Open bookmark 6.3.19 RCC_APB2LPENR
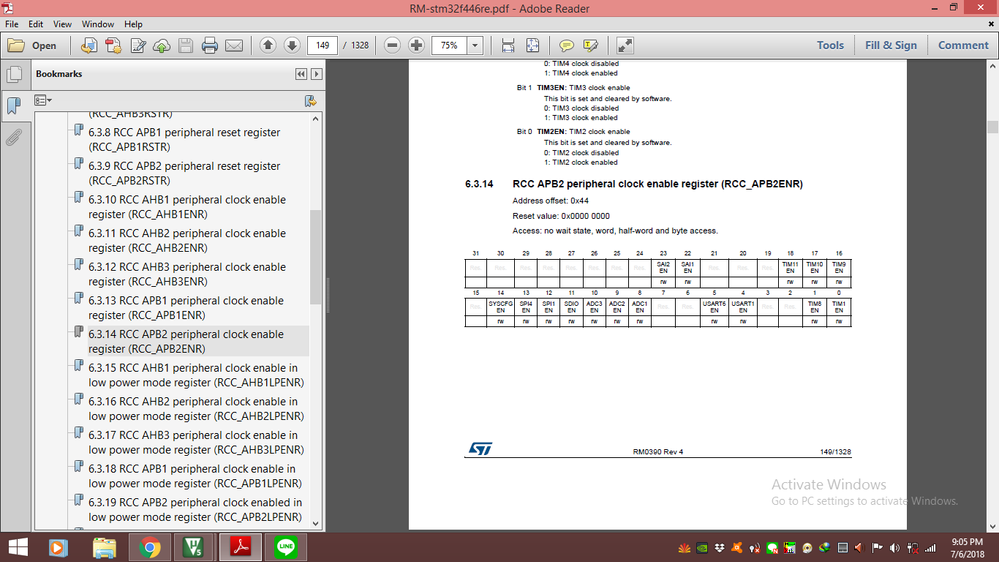 195,510
